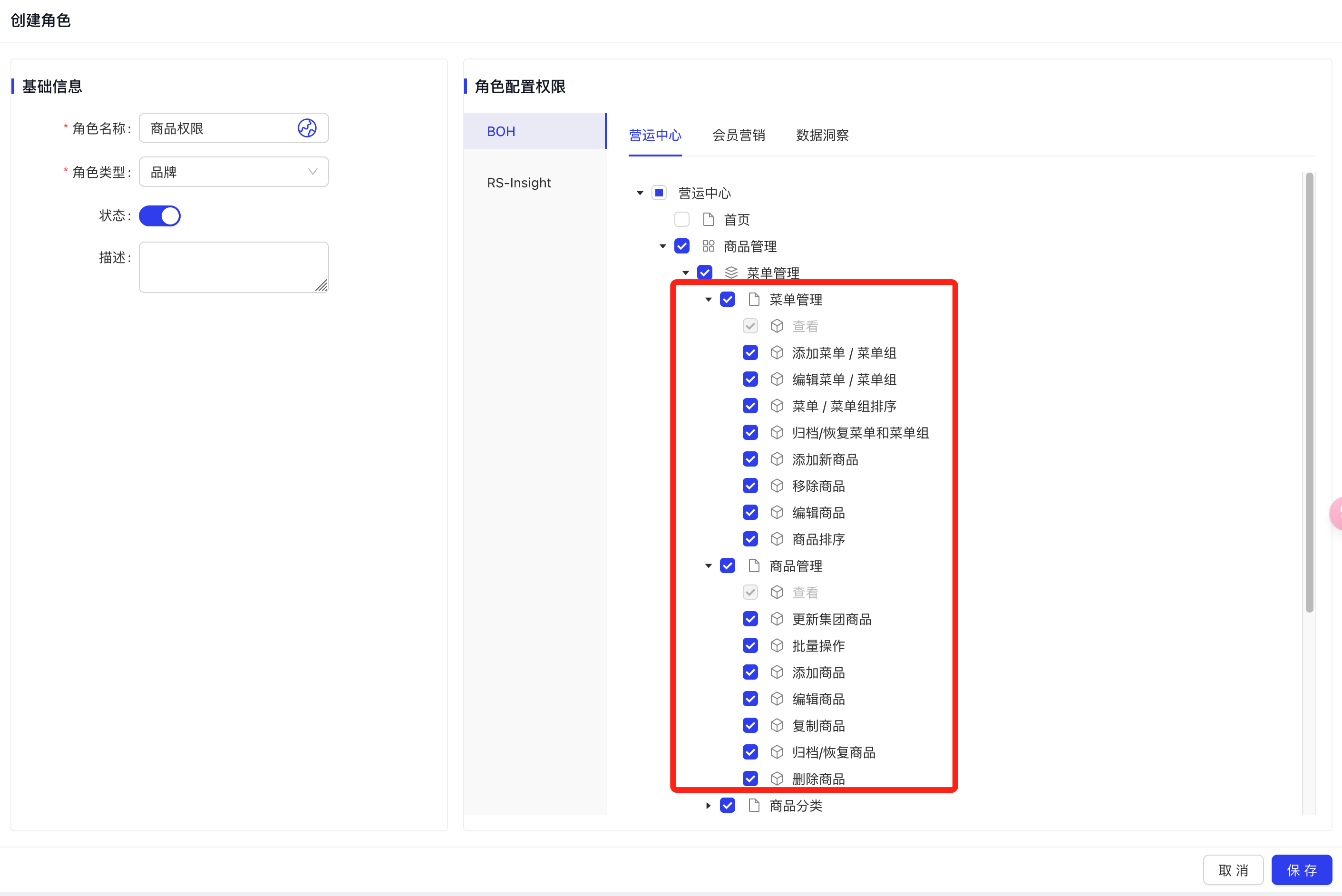Click cube icon next to 批量操作

[x=777, y=646]
